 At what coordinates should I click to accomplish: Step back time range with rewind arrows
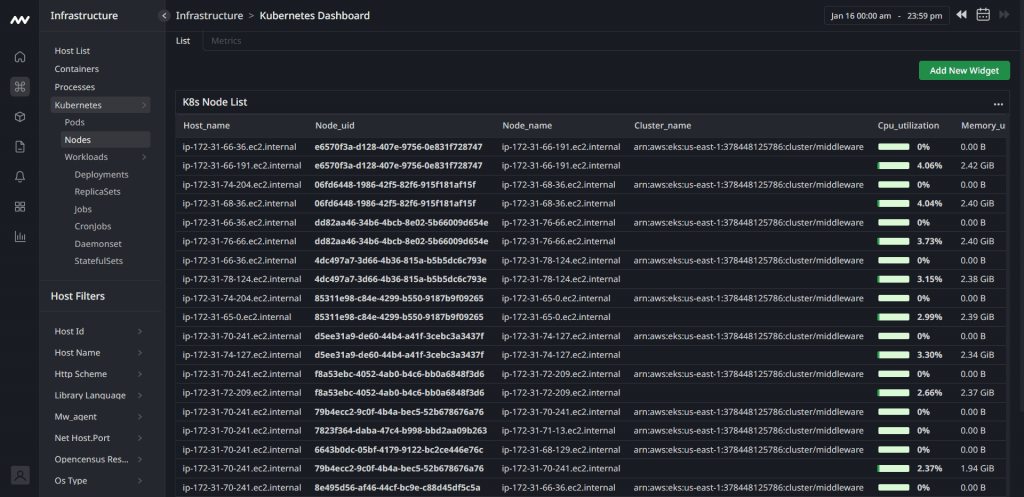click(x=961, y=15)
